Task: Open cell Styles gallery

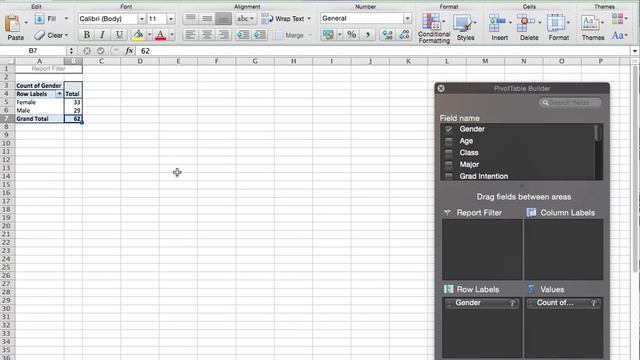Action: tap(465, 28)
